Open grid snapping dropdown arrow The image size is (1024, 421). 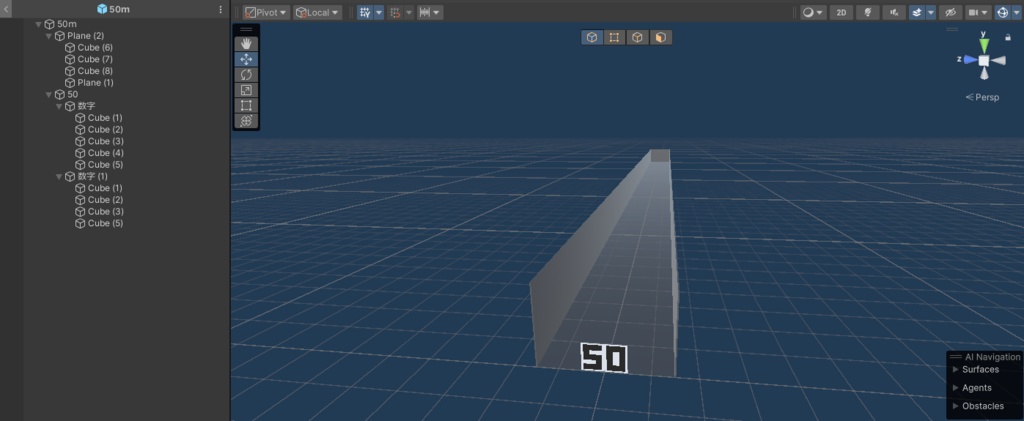coord(409,12)
